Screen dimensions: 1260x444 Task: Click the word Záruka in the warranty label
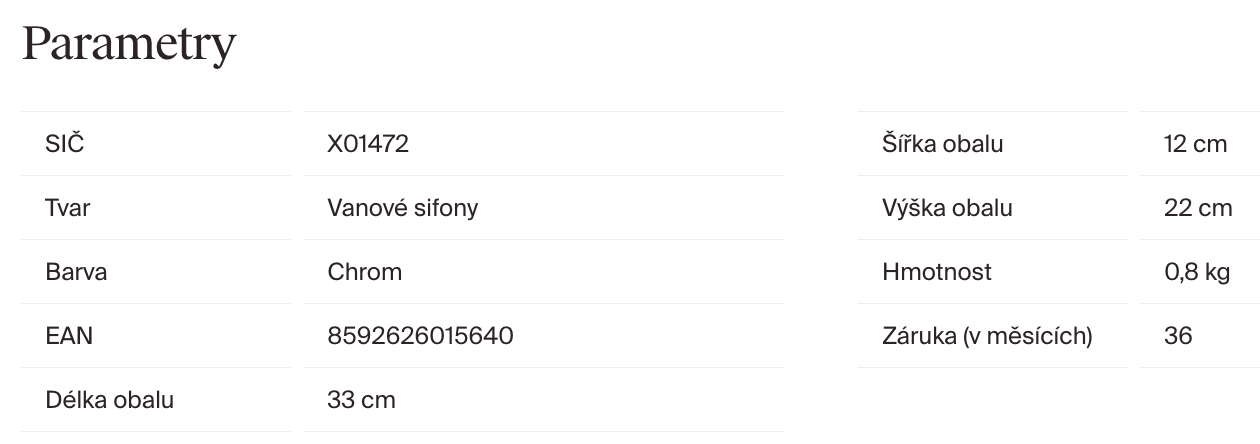[918, 336]
